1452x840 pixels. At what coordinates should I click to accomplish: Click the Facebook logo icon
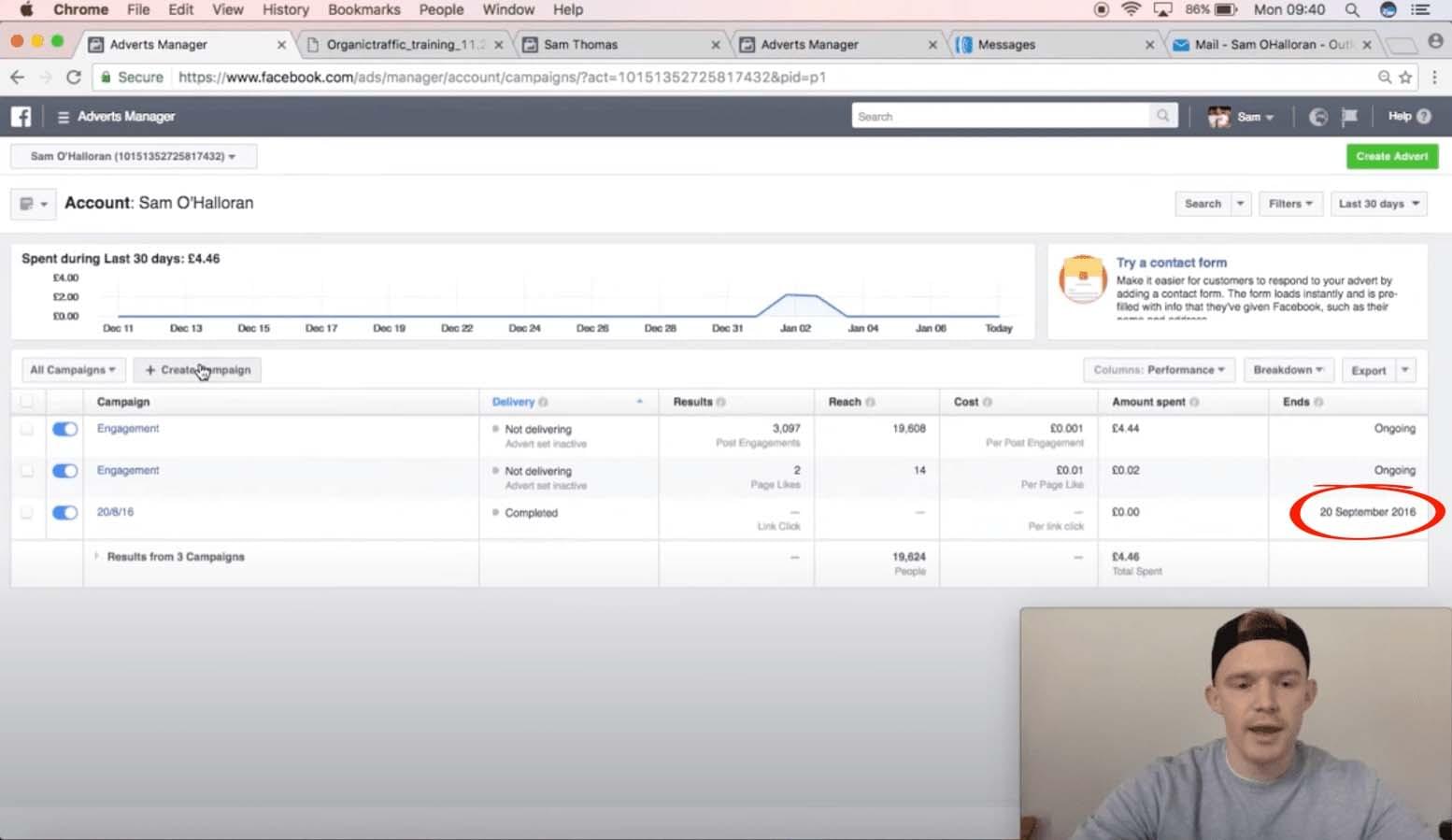[x=21, y=117]
